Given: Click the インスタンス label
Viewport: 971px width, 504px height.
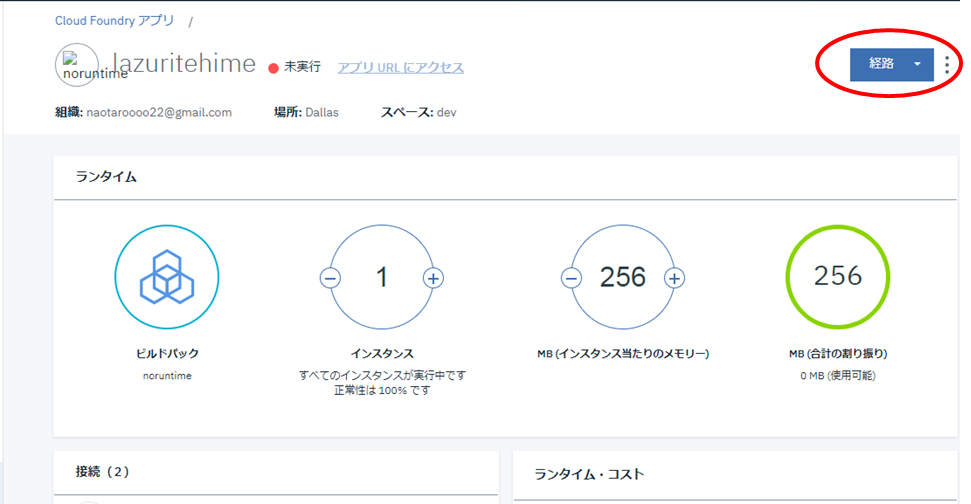Looking at the screenshot, I should coord(382,354).
